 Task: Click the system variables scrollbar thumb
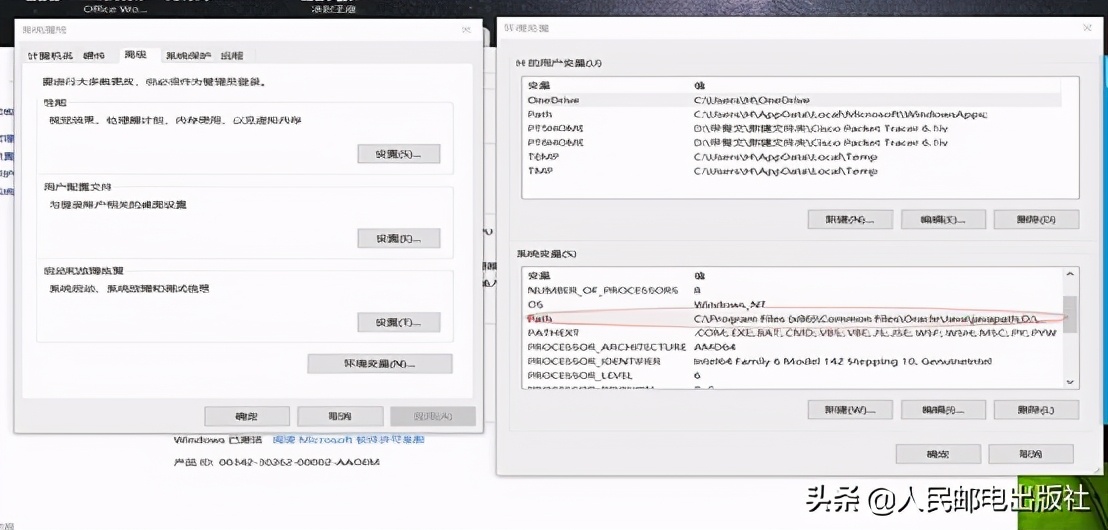tap(1070, 314)
